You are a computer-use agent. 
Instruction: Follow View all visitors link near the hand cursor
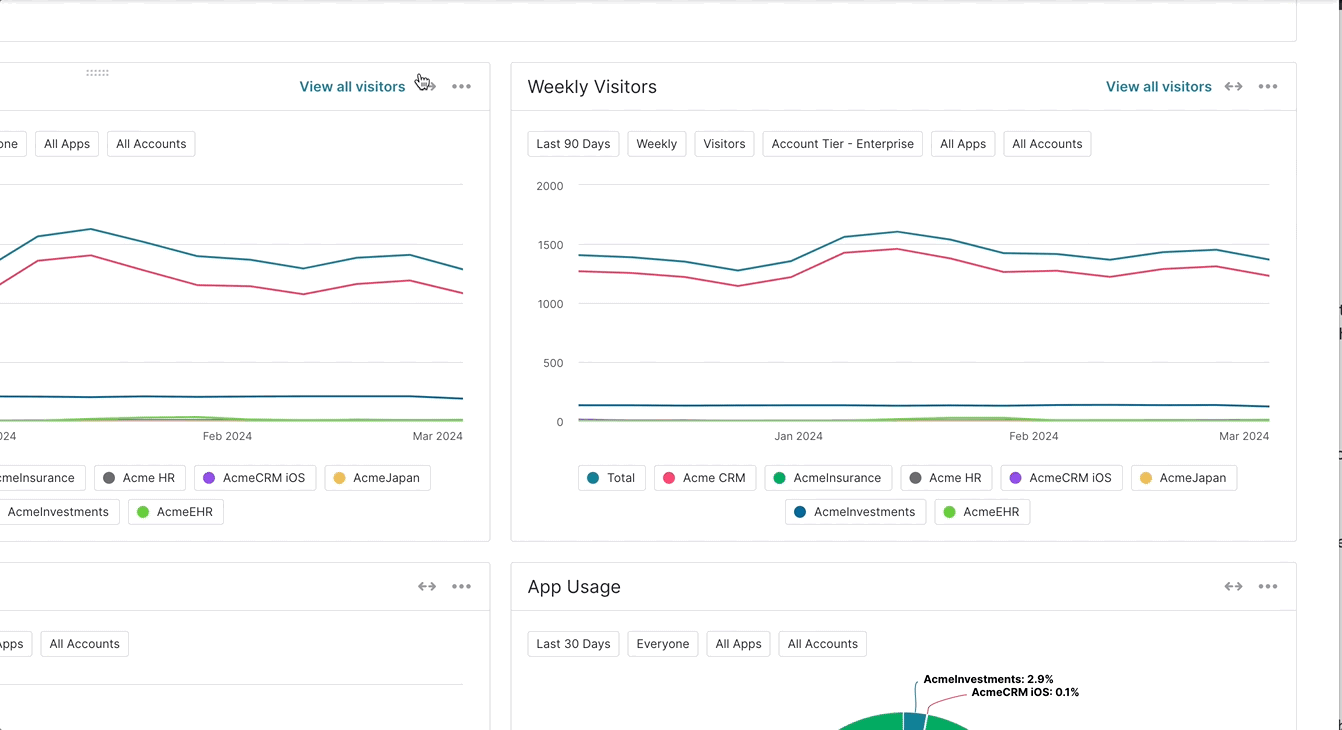pyautogui.click(x=352, y=87)
